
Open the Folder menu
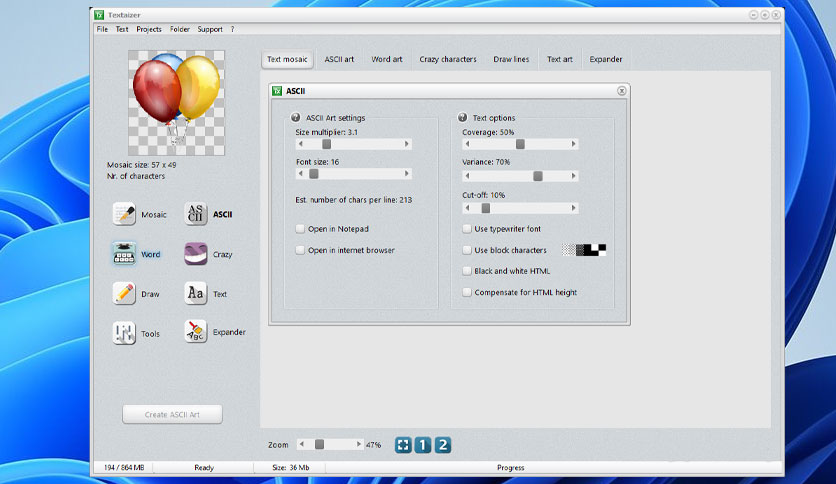click(x=180, y=29)
